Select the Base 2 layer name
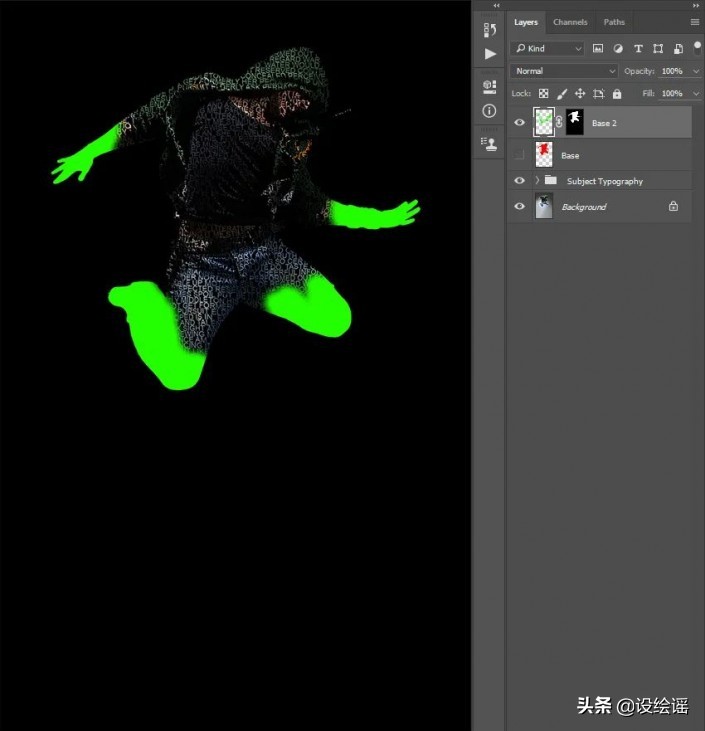Image resolution: width=705 pixels, height=731 pixels. (604, 123)
